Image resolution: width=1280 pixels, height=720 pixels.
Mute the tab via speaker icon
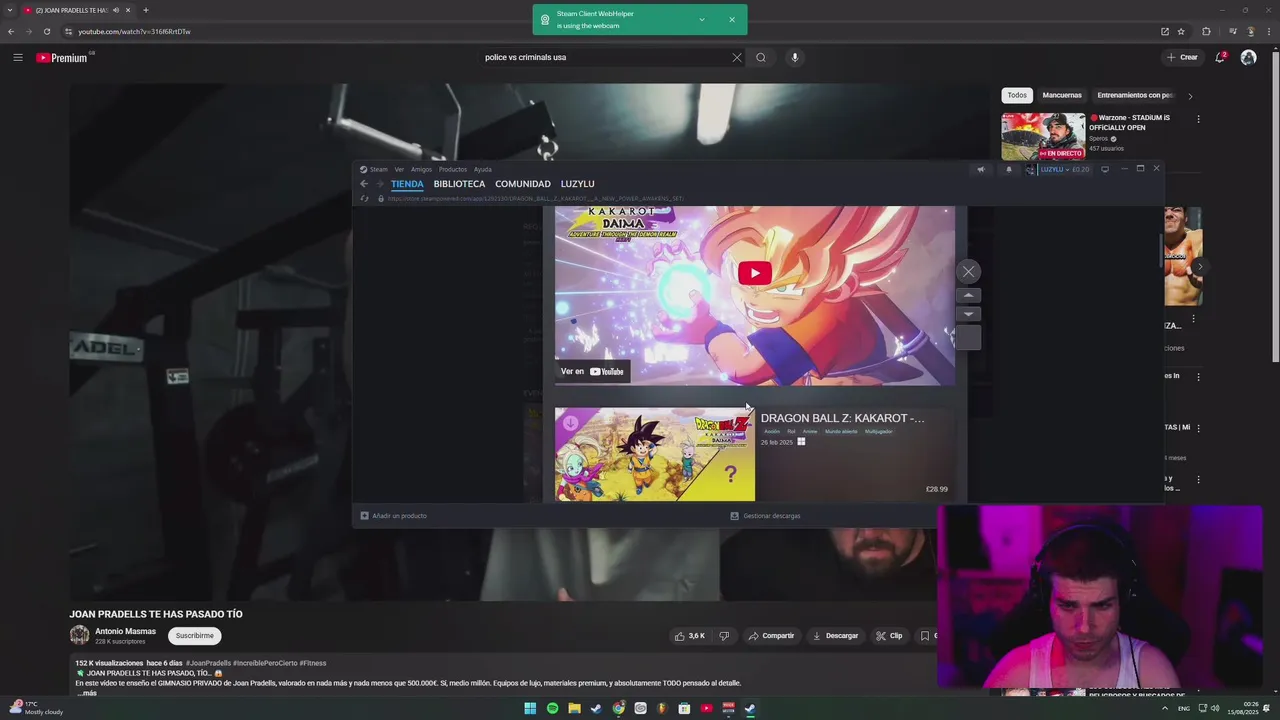(116, 10)
